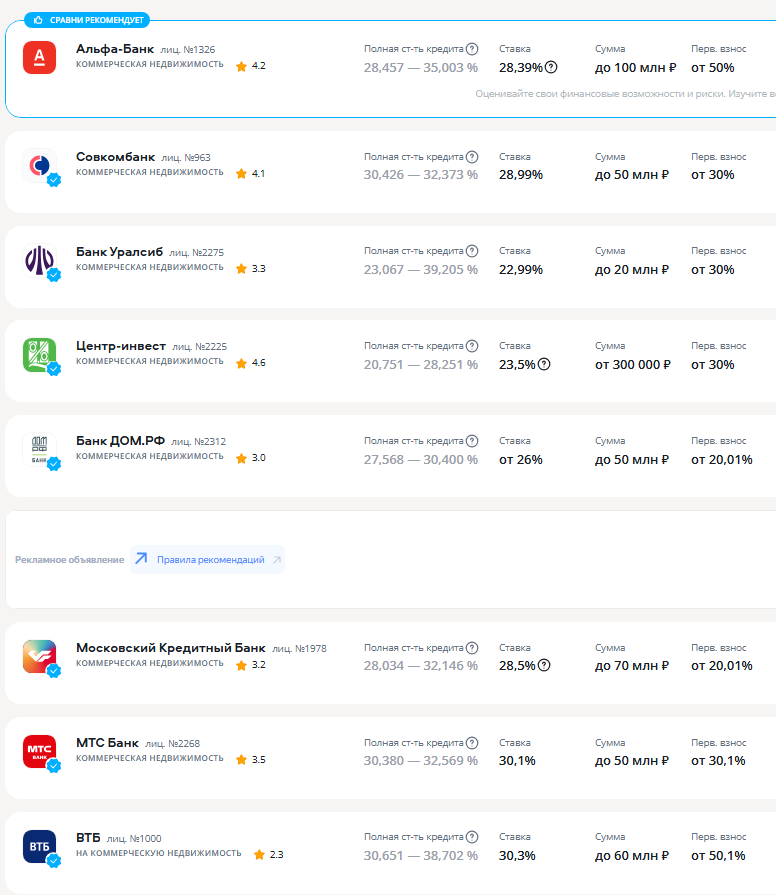The width and height of the screenshot is (776, 895).
Task: Click the VTB blue logo icon
Action: [39, 846]
